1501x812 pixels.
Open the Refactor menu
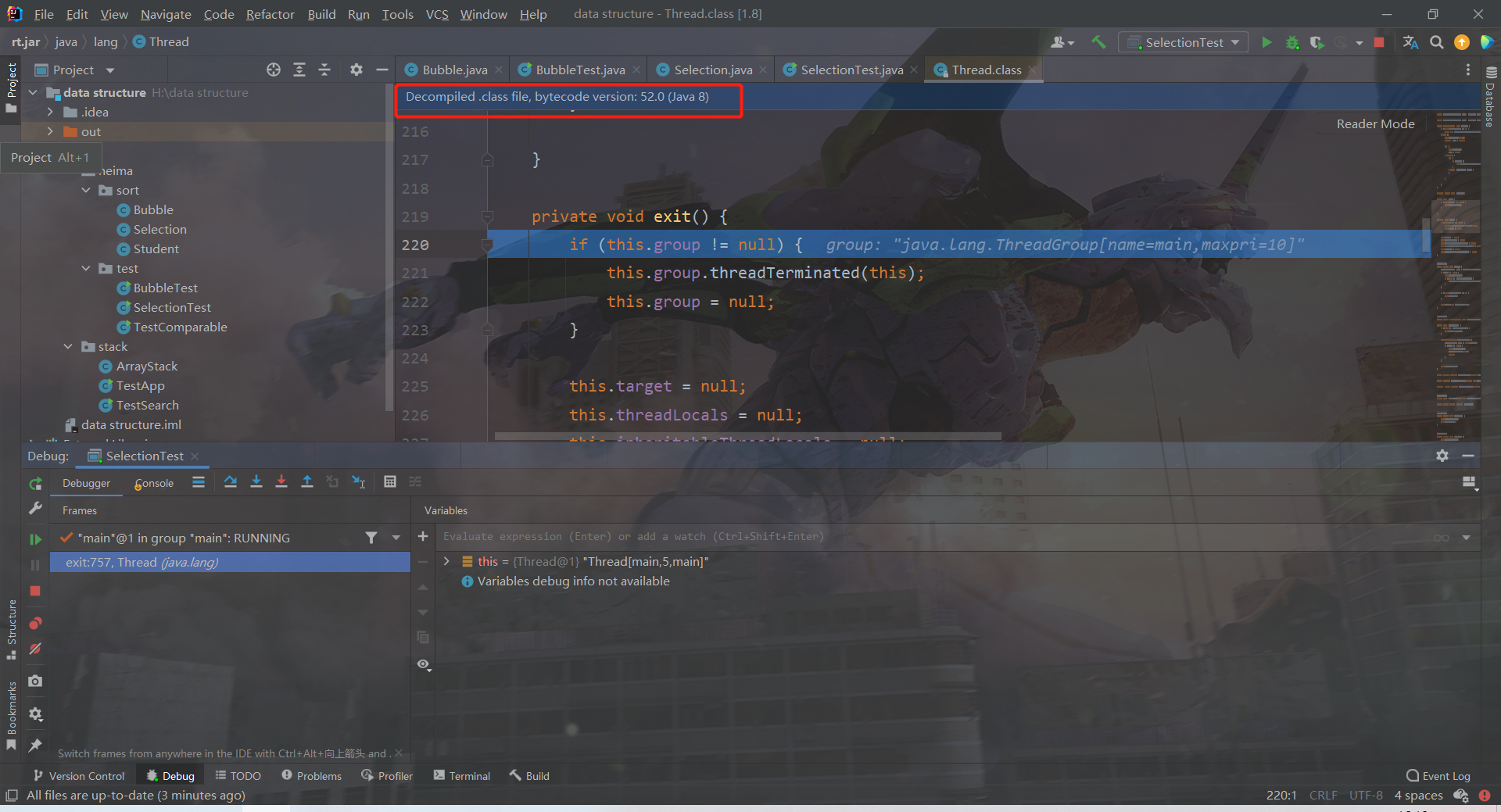click(269, 14)
